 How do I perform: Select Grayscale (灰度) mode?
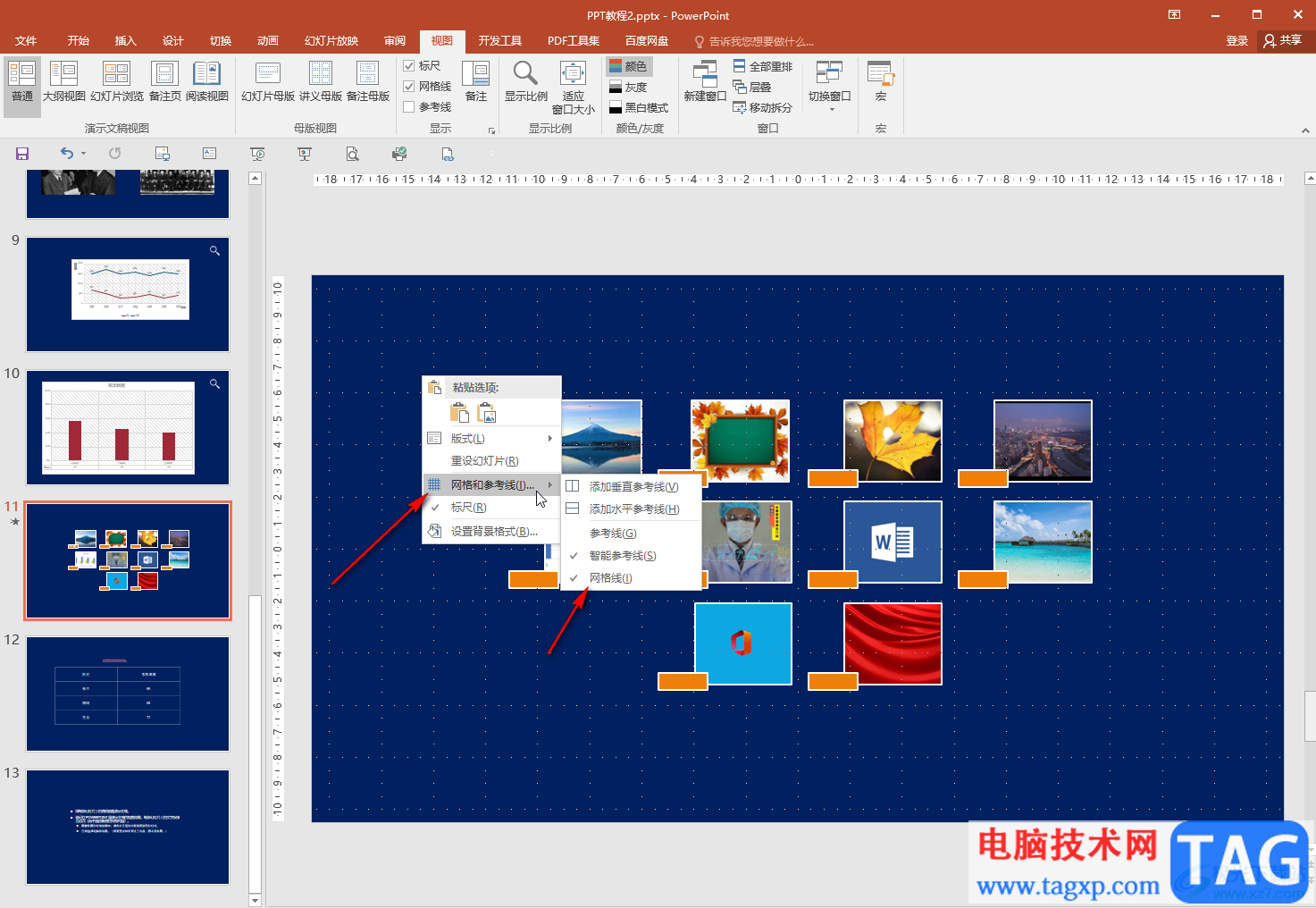[629, 87]
